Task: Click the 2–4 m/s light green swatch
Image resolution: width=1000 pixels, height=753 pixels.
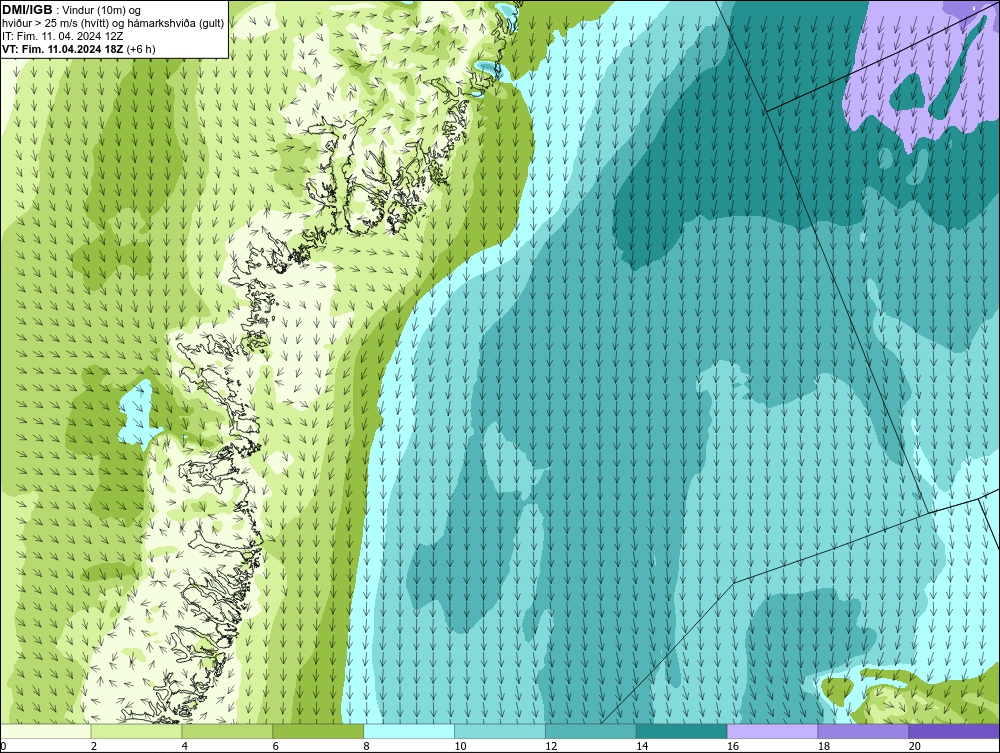Action: pyautogui.click(x=136, y=731)
